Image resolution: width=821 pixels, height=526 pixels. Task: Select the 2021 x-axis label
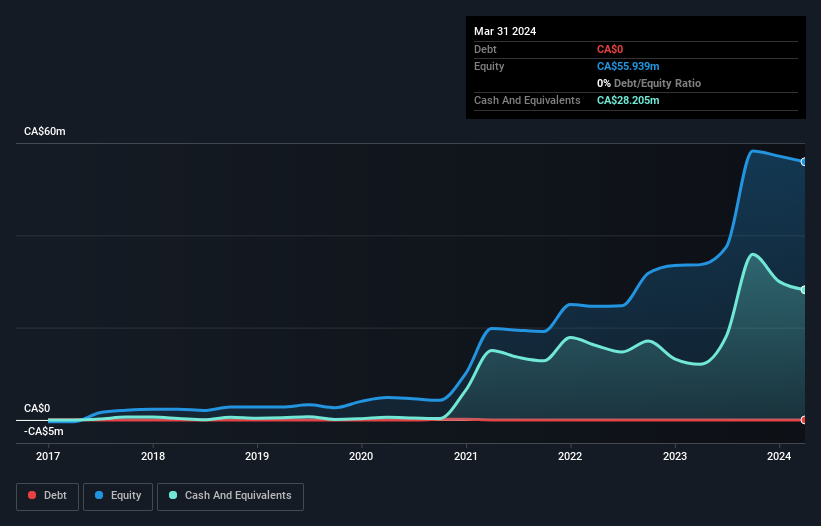coord(465,456)
